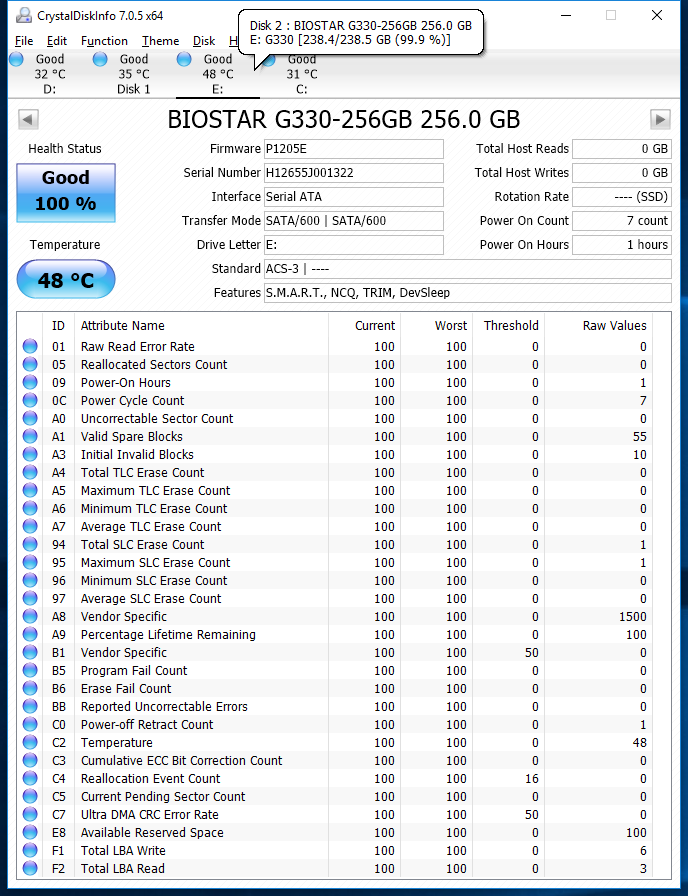688x896 pixels.
Task: Open the Function menu
Action: point(104,41)
